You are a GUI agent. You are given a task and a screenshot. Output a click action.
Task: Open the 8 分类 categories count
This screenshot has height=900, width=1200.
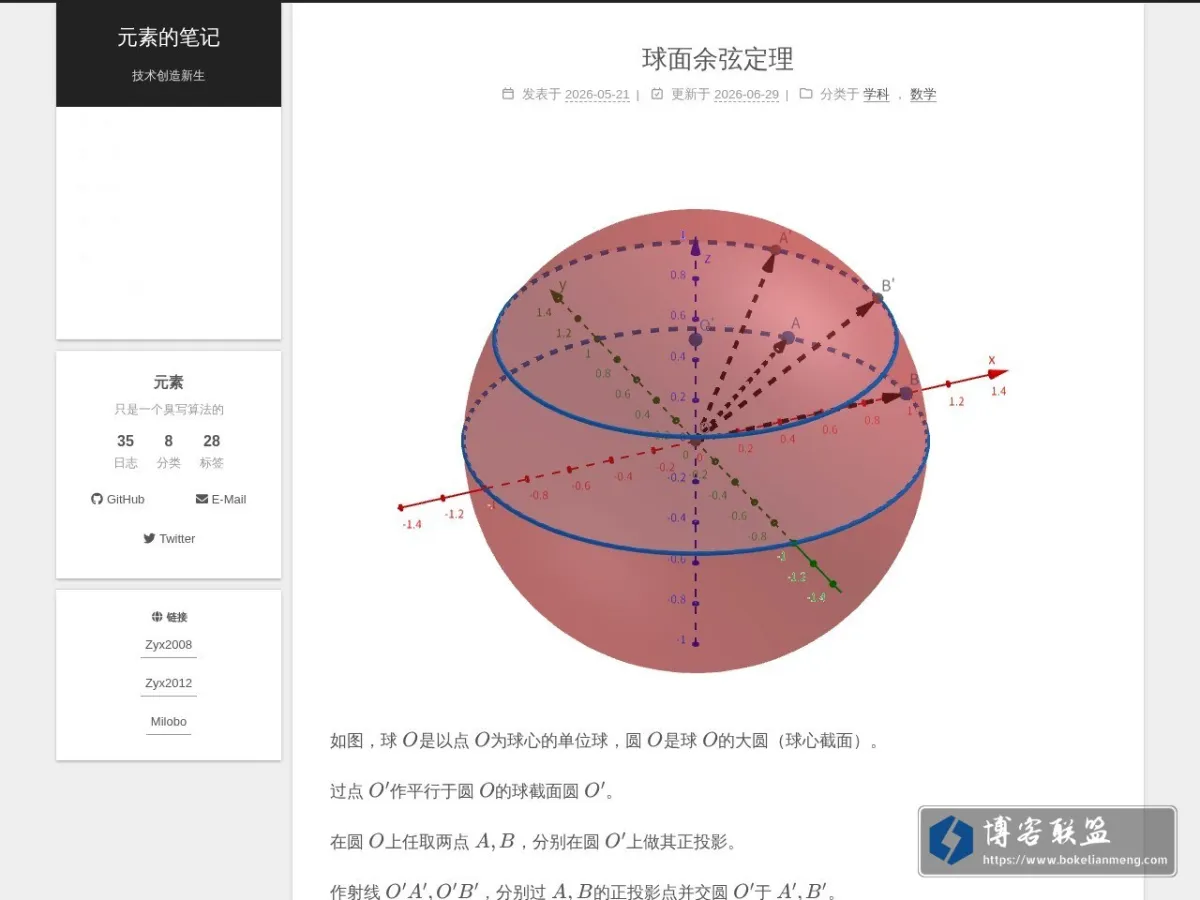(168, 451)
